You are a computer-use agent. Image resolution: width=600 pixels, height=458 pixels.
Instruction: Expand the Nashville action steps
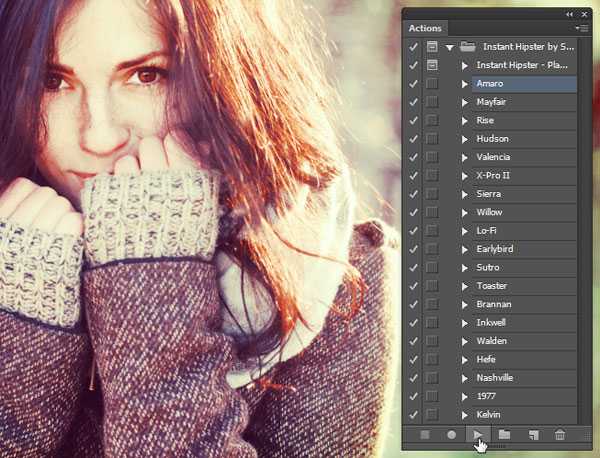point(464,378)
